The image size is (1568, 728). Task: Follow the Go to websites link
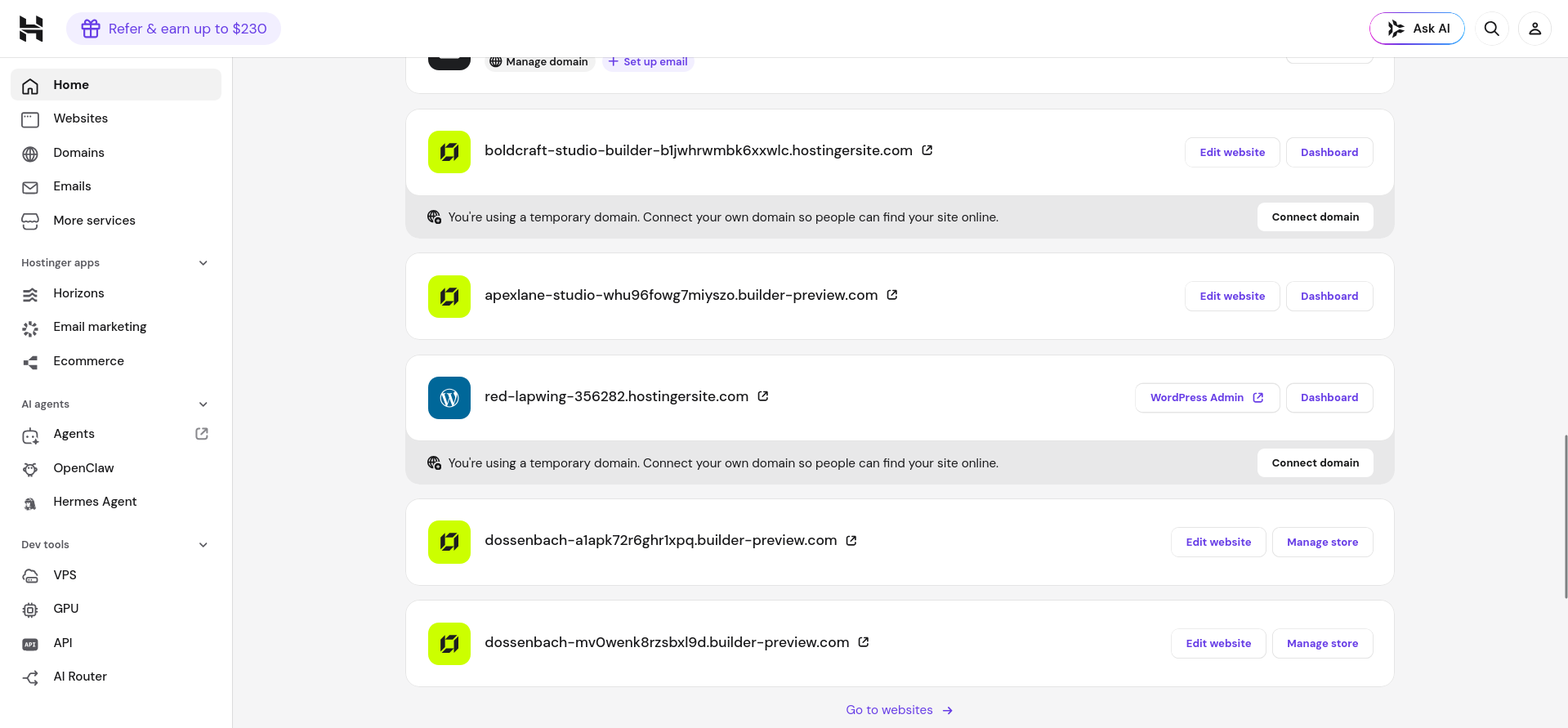tap(900, 710)
